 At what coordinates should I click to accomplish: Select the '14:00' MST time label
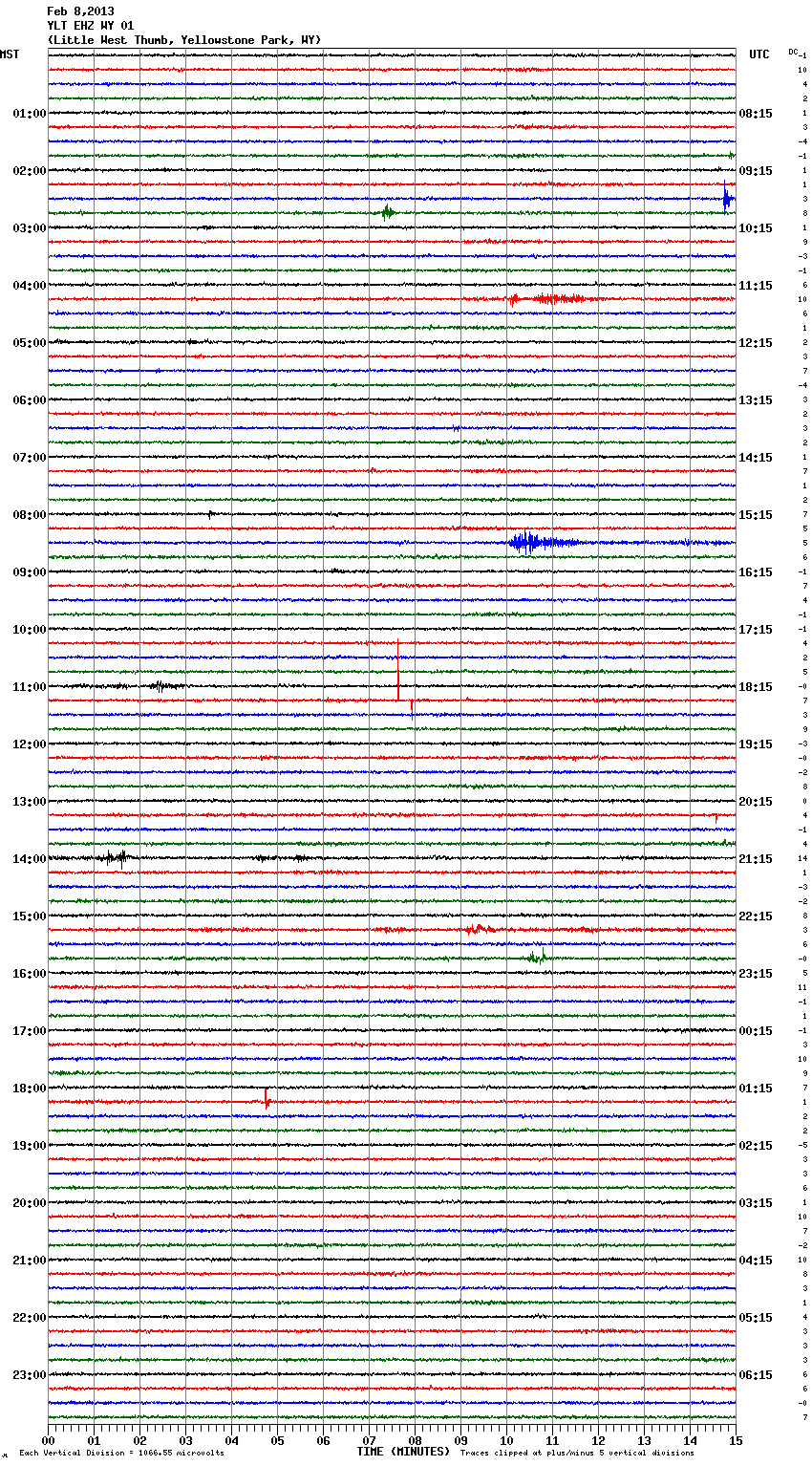tap(30, 859)
